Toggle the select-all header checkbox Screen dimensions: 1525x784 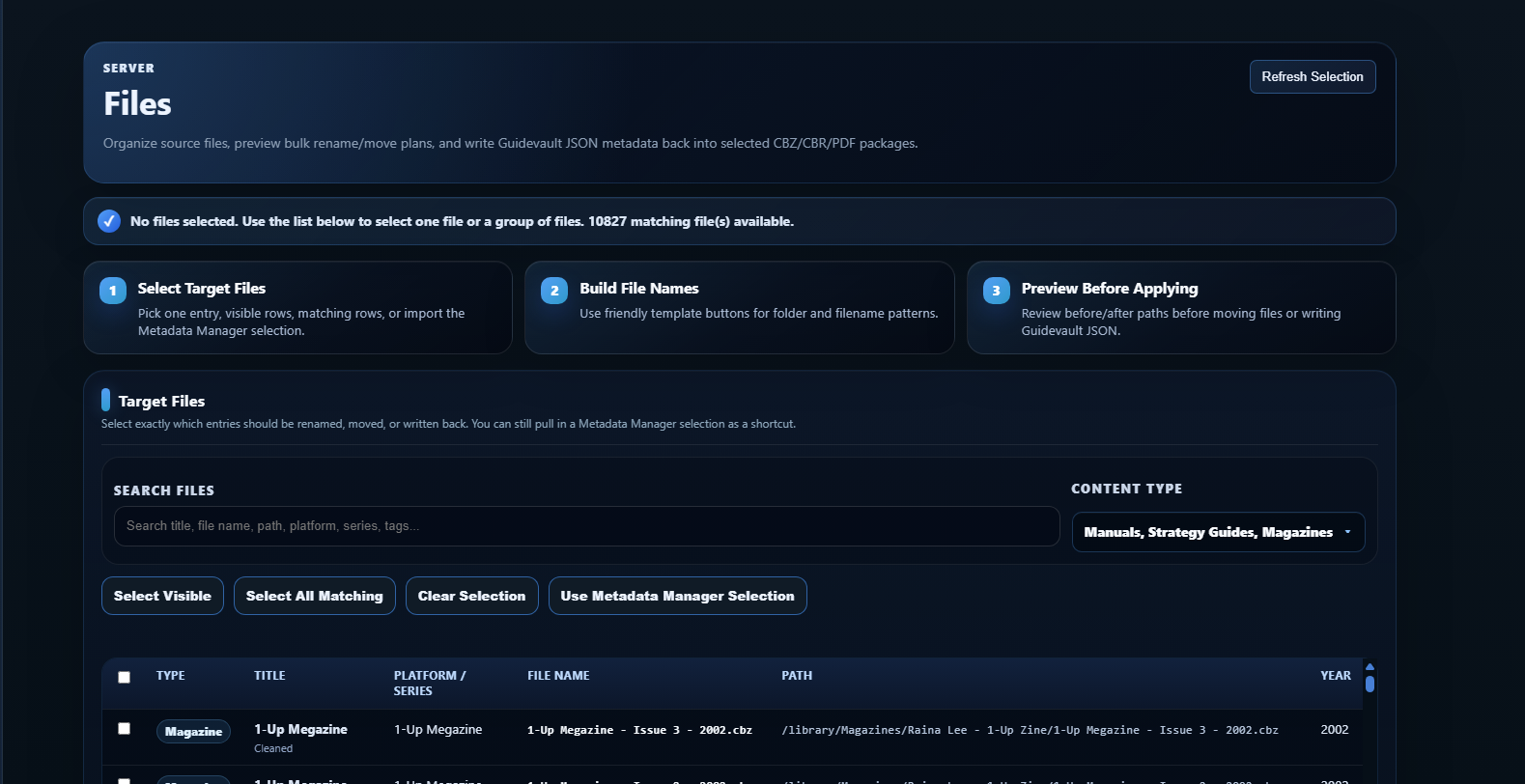[x=124, y=677]
